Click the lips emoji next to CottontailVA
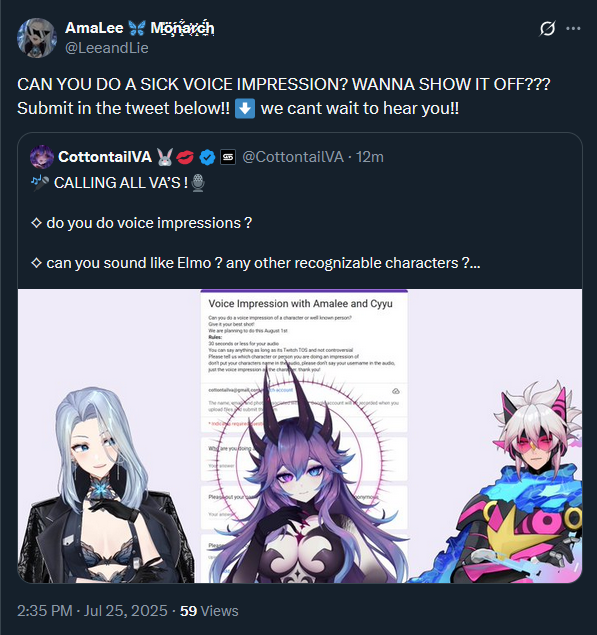Screen dimensions: 597x635 pos(185,157)
